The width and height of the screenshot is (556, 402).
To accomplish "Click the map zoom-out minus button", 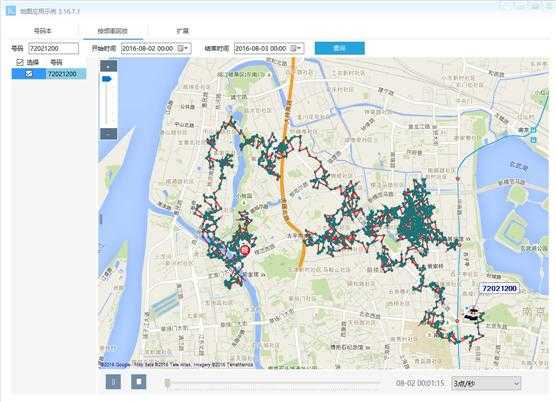I will coord(109,134).
